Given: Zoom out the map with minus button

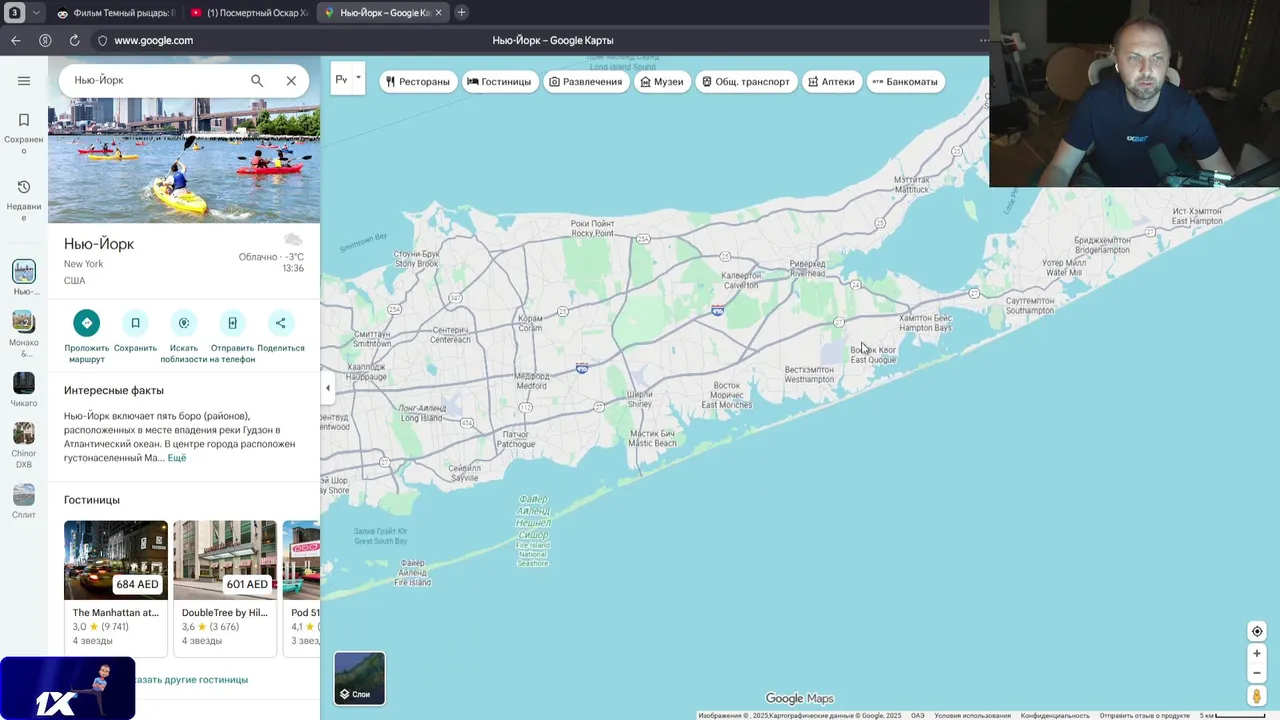Looking at the screenshot, I should [x=1257, y=673].
